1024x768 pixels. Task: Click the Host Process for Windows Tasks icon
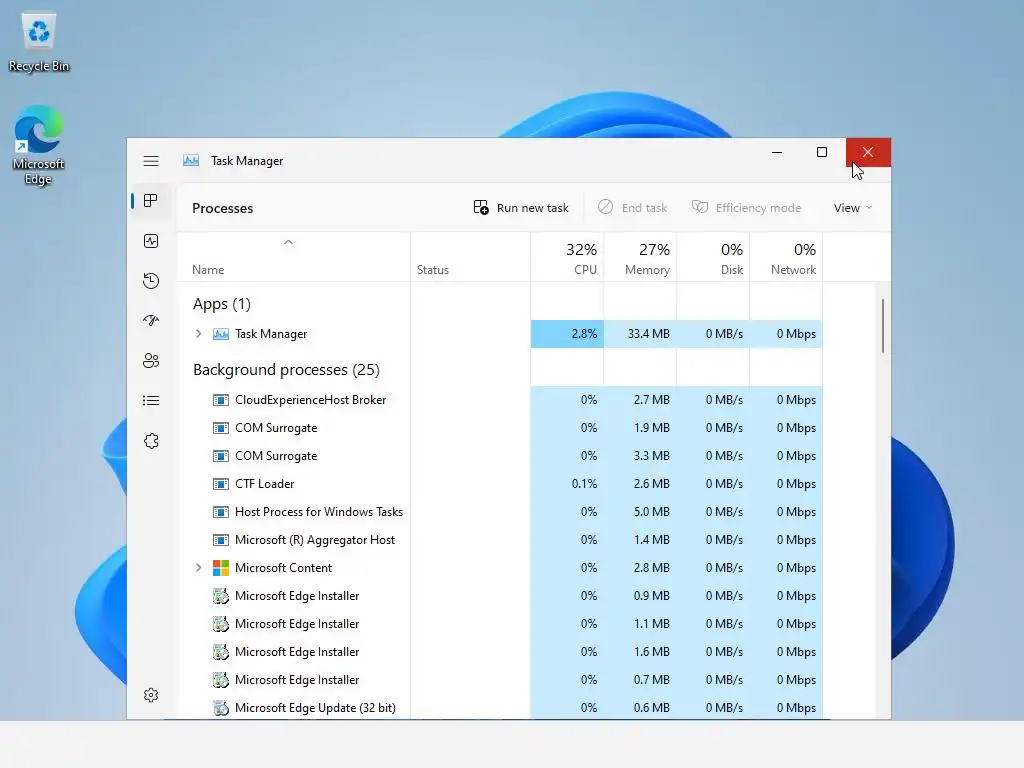(221, 512)
